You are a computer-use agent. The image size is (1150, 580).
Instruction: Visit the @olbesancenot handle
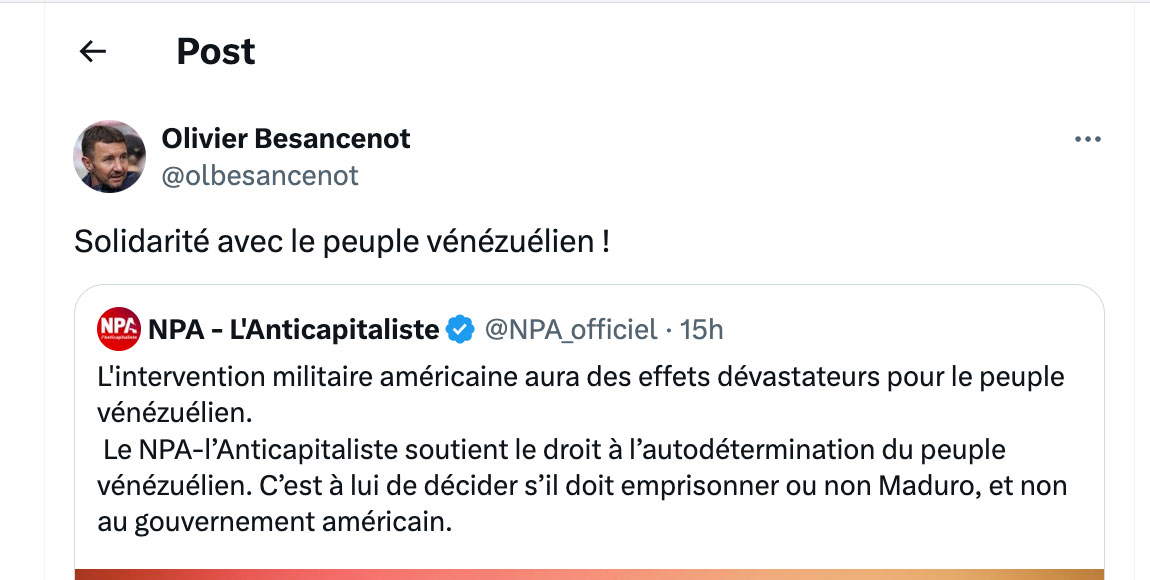260,176
